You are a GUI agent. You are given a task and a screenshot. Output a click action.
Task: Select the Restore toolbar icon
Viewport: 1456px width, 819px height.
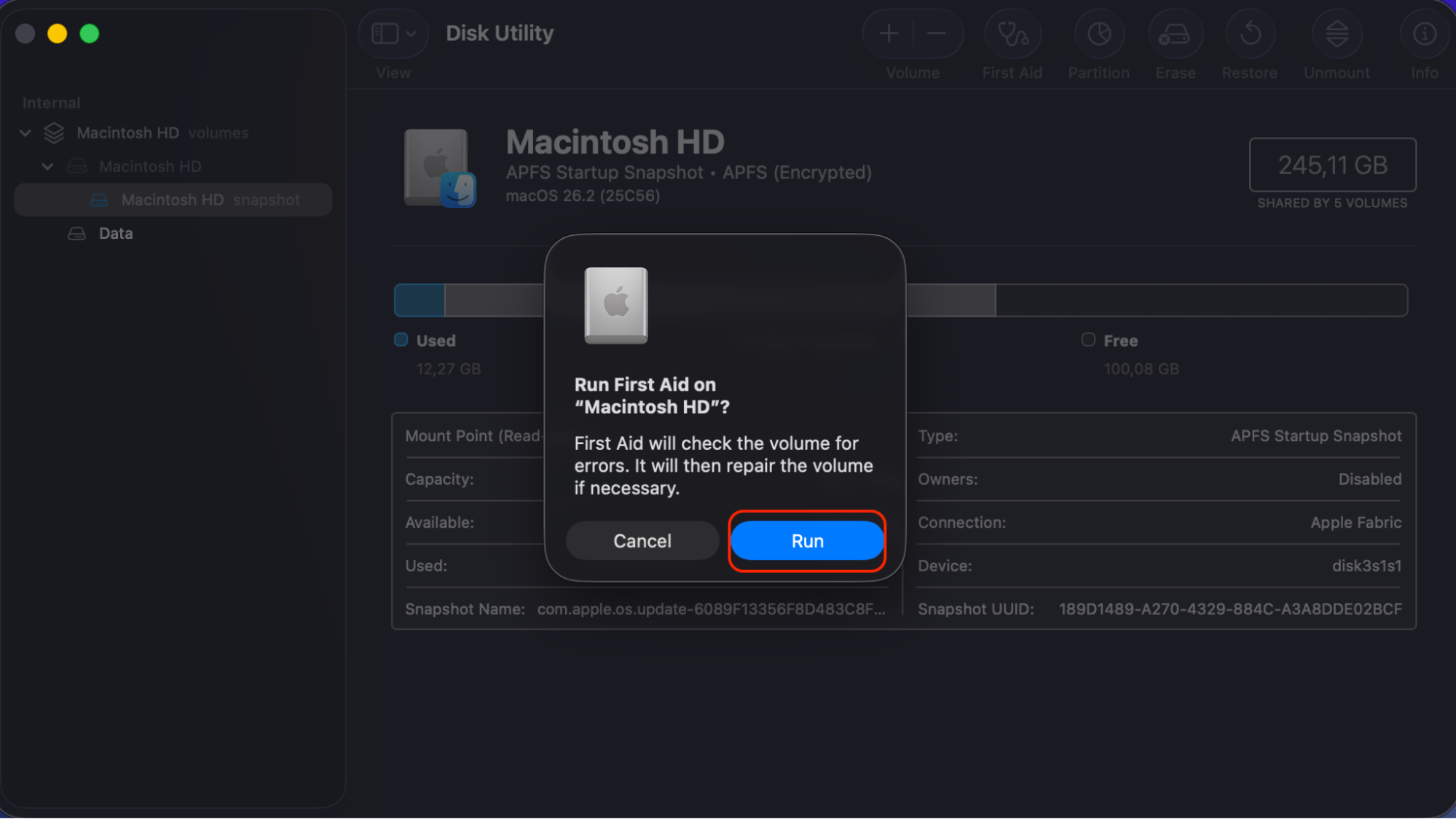pyautogui.click(x=1249, y=33)
